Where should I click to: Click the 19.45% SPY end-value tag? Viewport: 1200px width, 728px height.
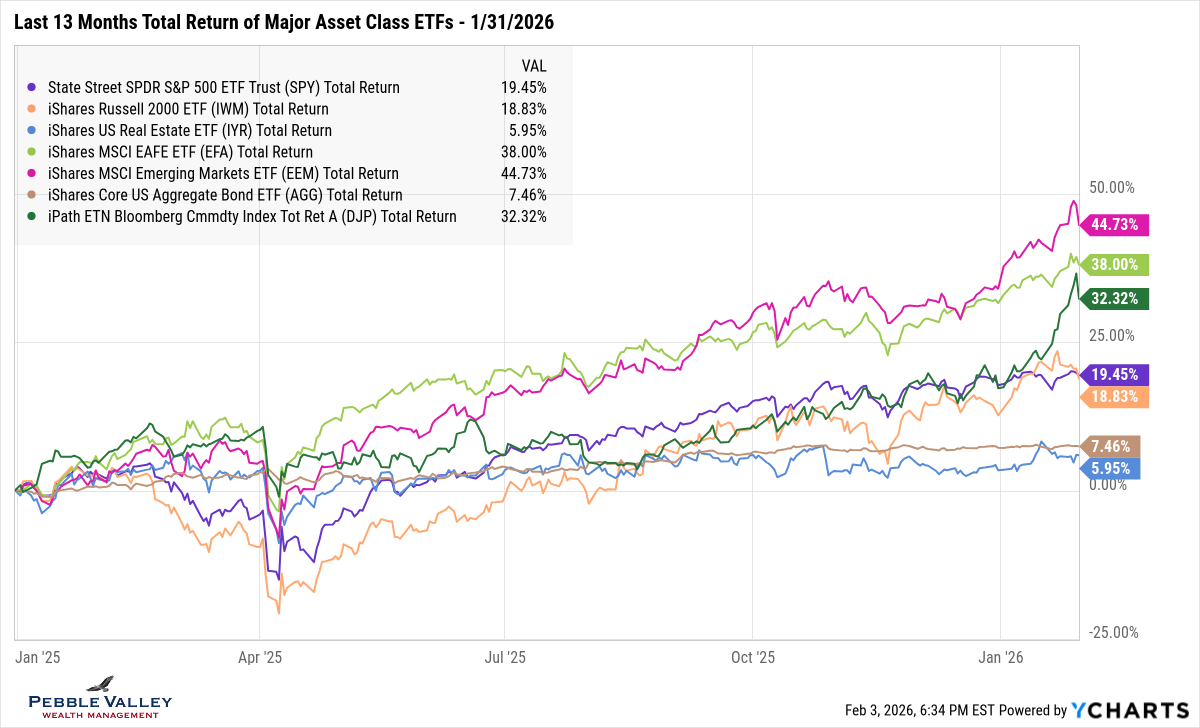click(1114, 374)
